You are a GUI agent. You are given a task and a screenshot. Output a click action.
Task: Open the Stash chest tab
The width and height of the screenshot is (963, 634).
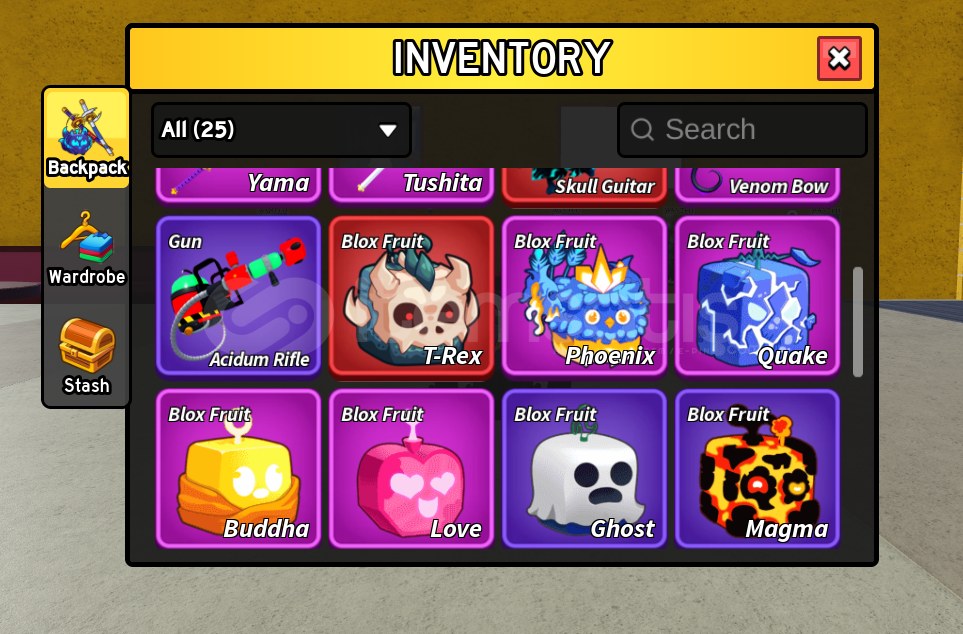[x=87, y=356]
